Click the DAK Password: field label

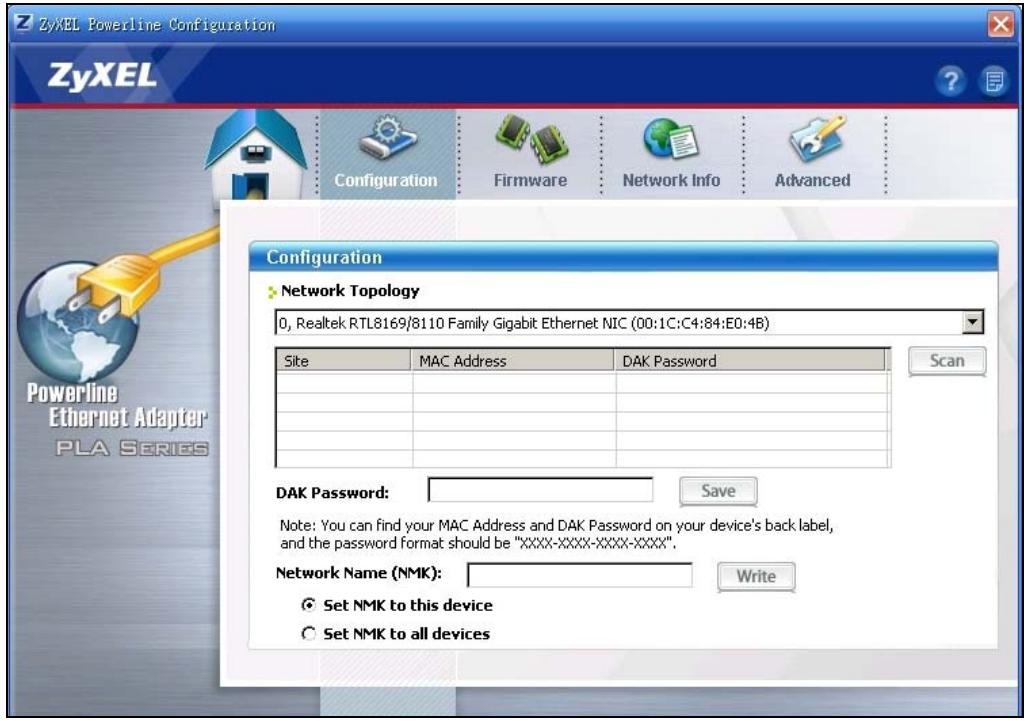pyautogui.click(x=332, y=493)
